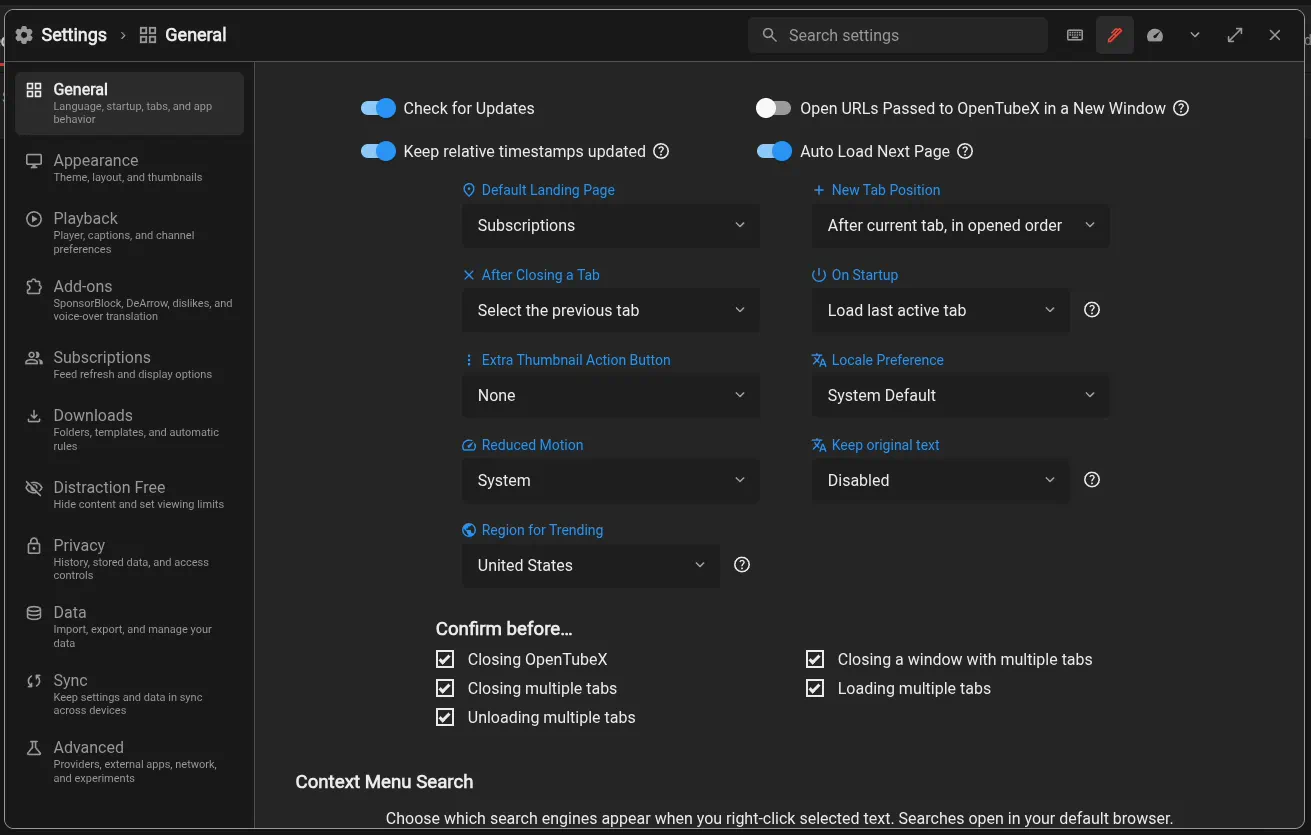Click the Search settings field
This screenshot has height=835, width=1311.
coord(898,35)
